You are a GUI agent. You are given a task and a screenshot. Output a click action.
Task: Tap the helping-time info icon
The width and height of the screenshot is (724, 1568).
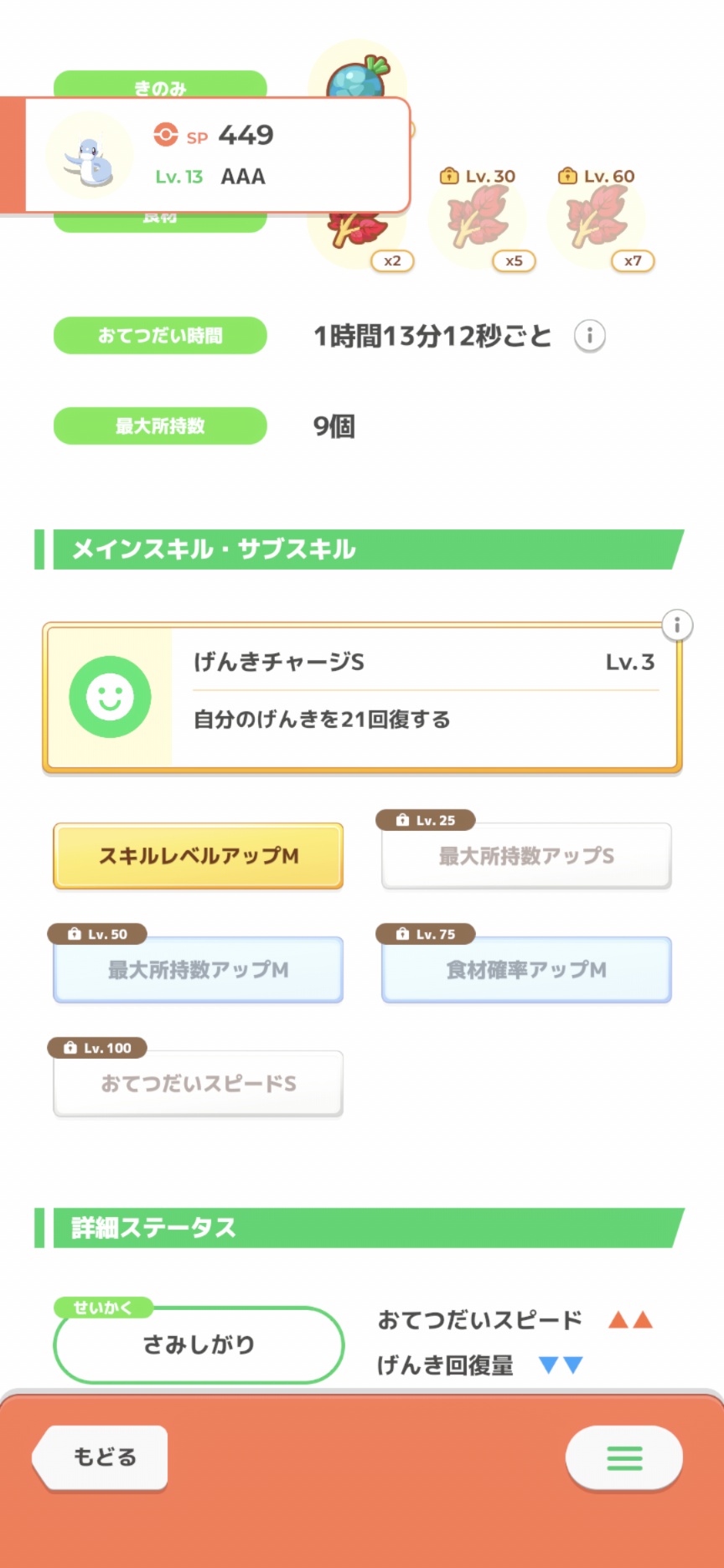[x=589, y=336]
